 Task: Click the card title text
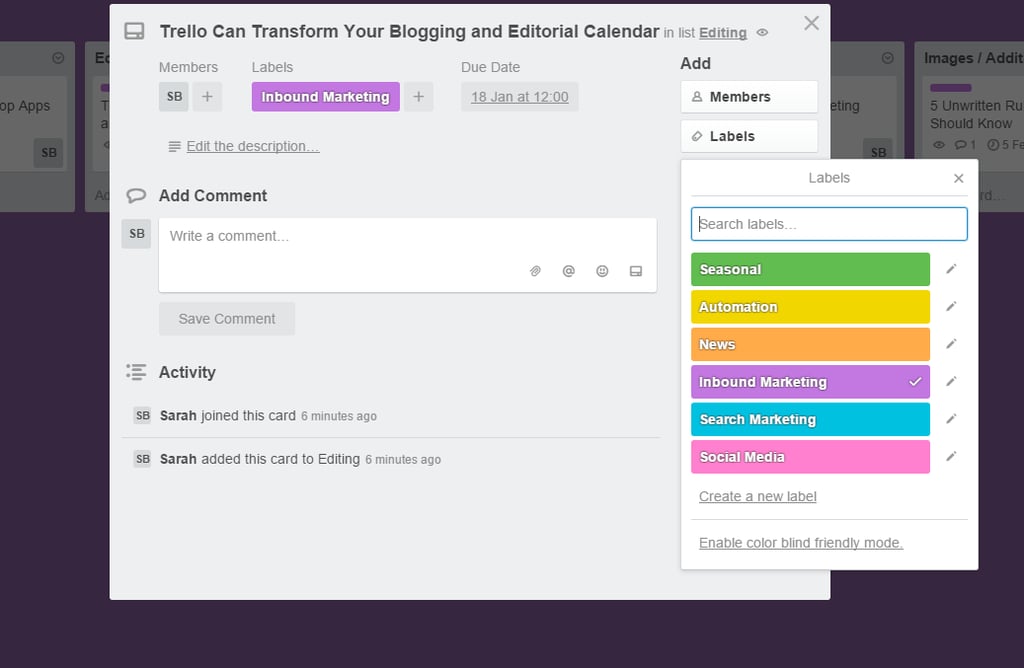[409, 31]
